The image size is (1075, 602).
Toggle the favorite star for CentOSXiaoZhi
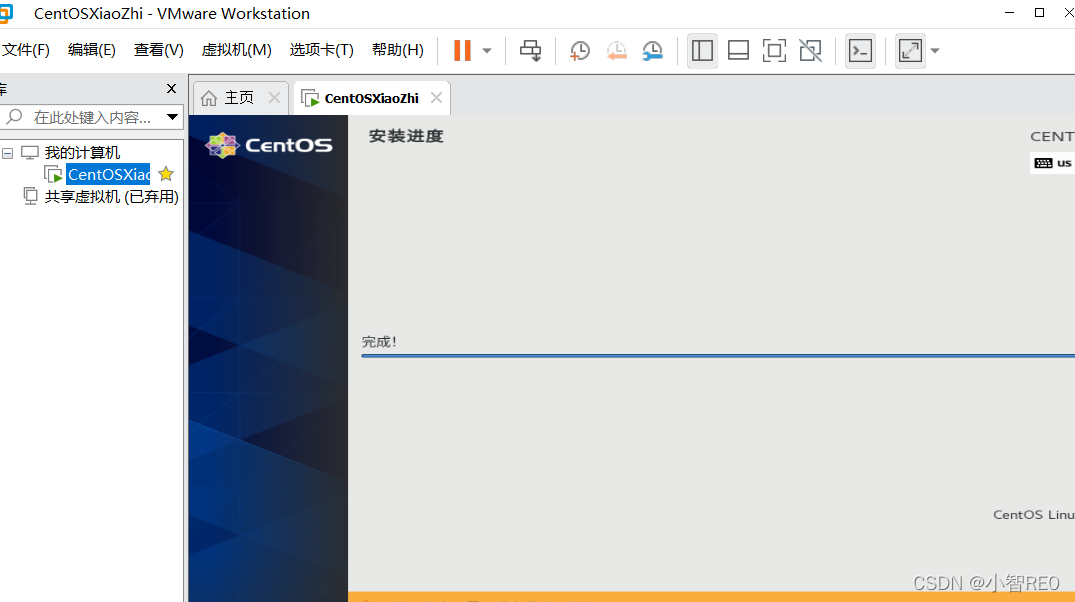tap(166, 174)
